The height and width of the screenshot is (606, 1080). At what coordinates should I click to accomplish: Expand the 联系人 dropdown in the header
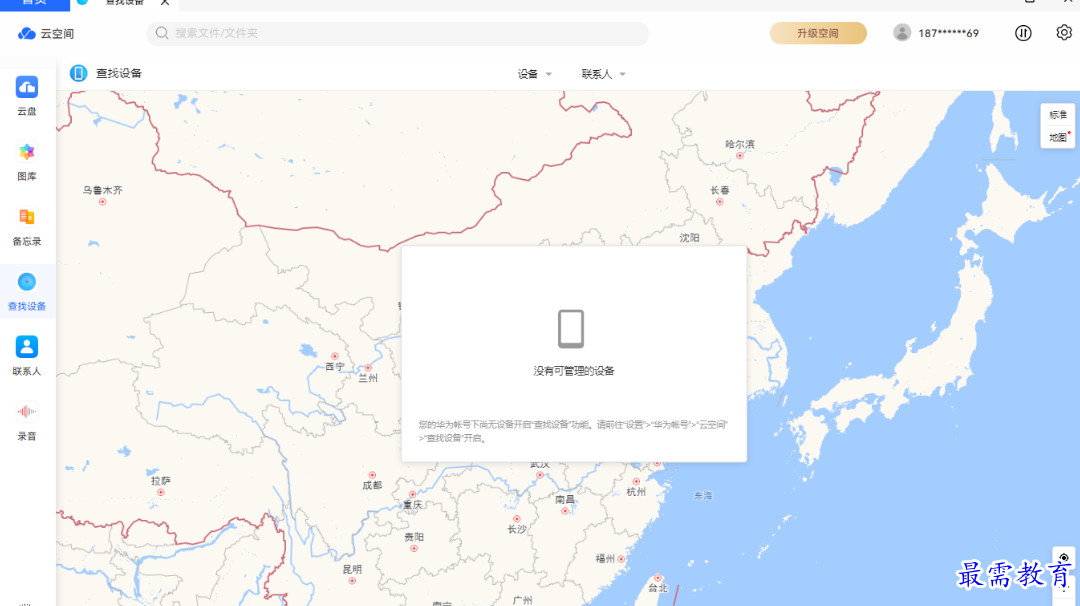pos(603,74)
